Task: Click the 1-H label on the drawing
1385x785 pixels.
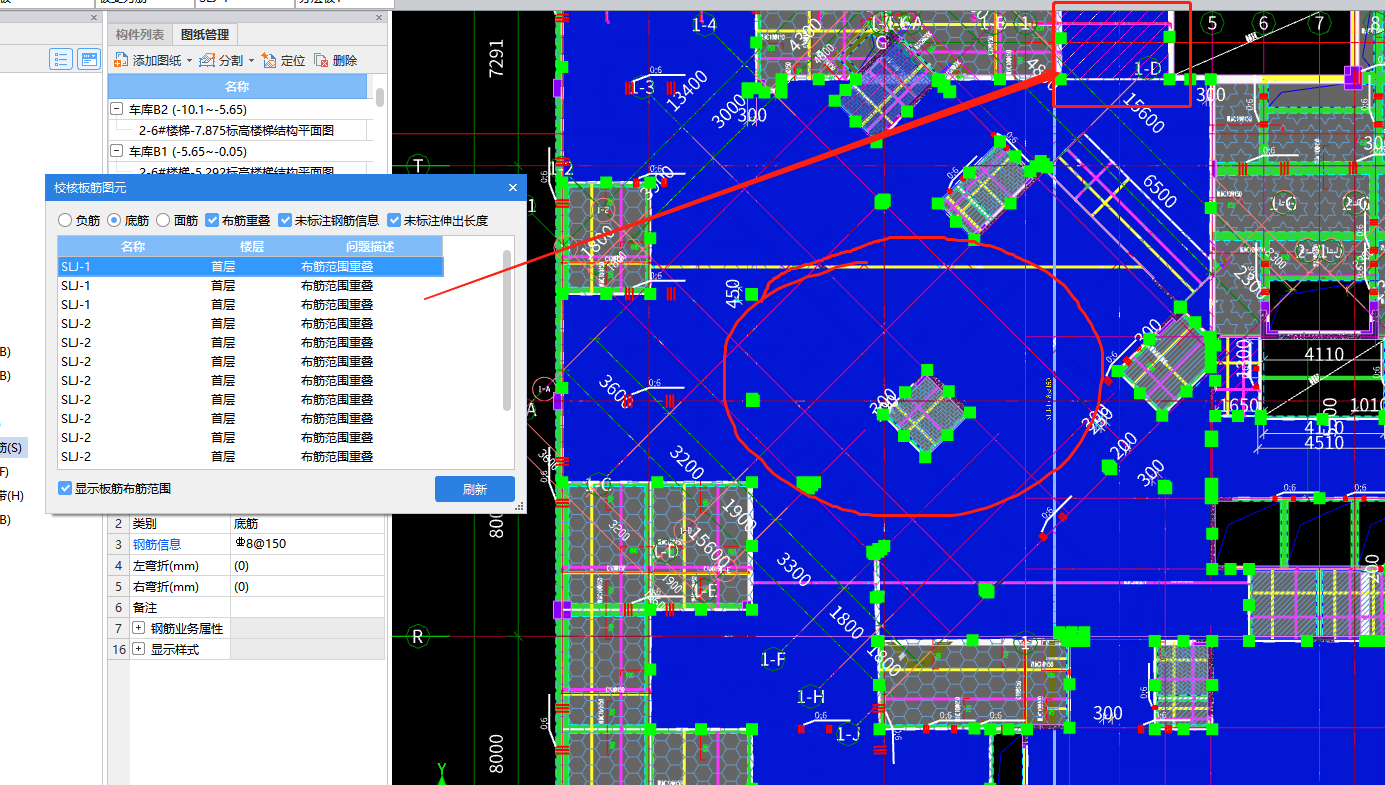Action: coord(811,696)
